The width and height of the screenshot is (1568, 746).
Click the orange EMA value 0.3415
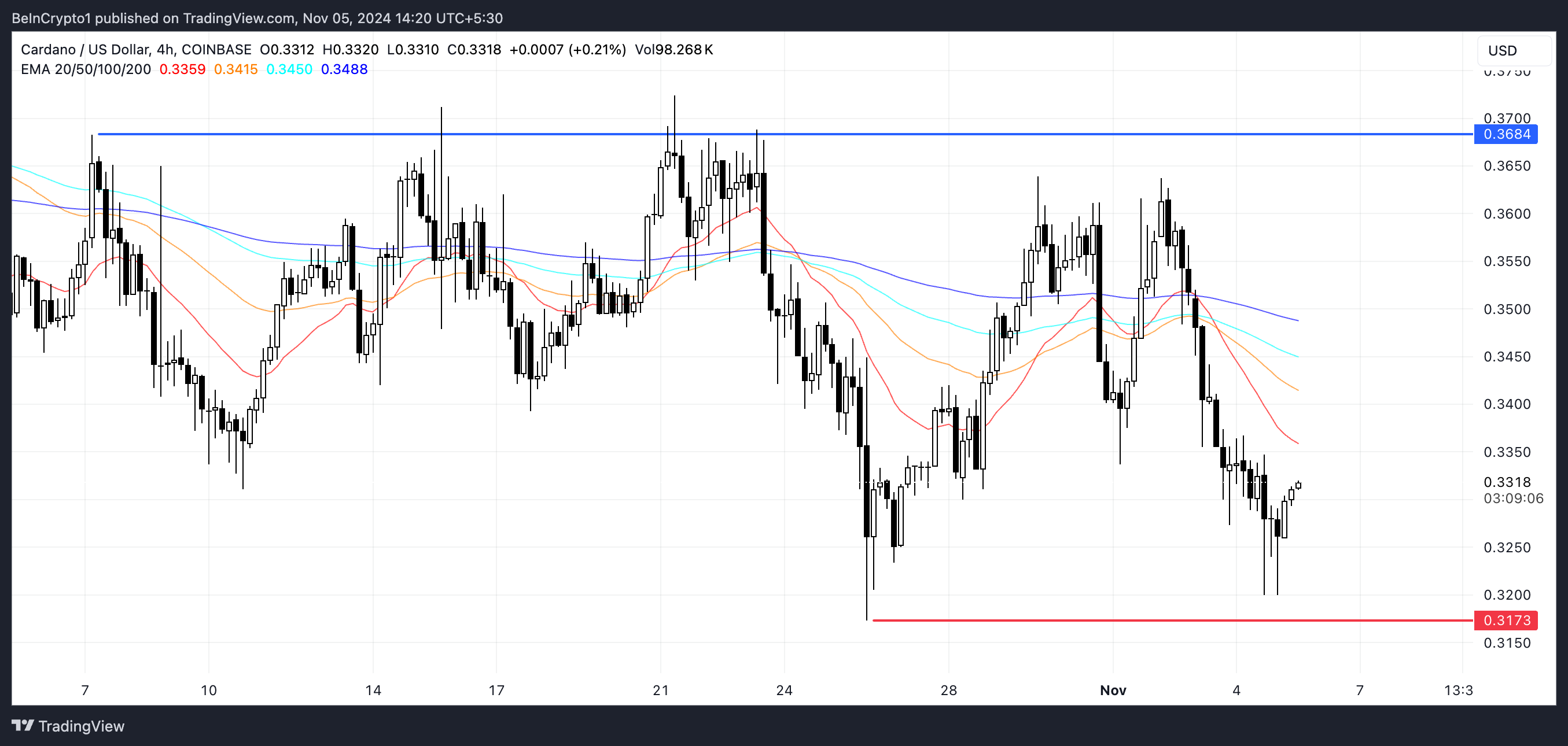(235, 69)
